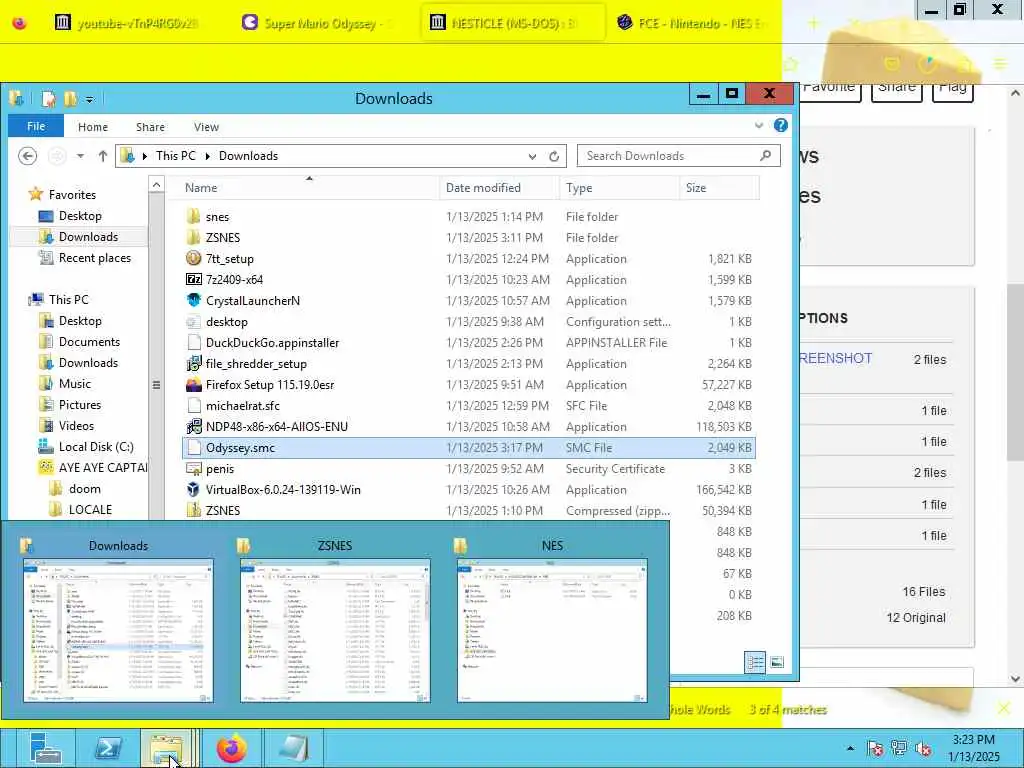Select the ZSNES window thumbnail preview
Image resolution: width=1024 pixels, height=768 pixels.
coord(335,630)
